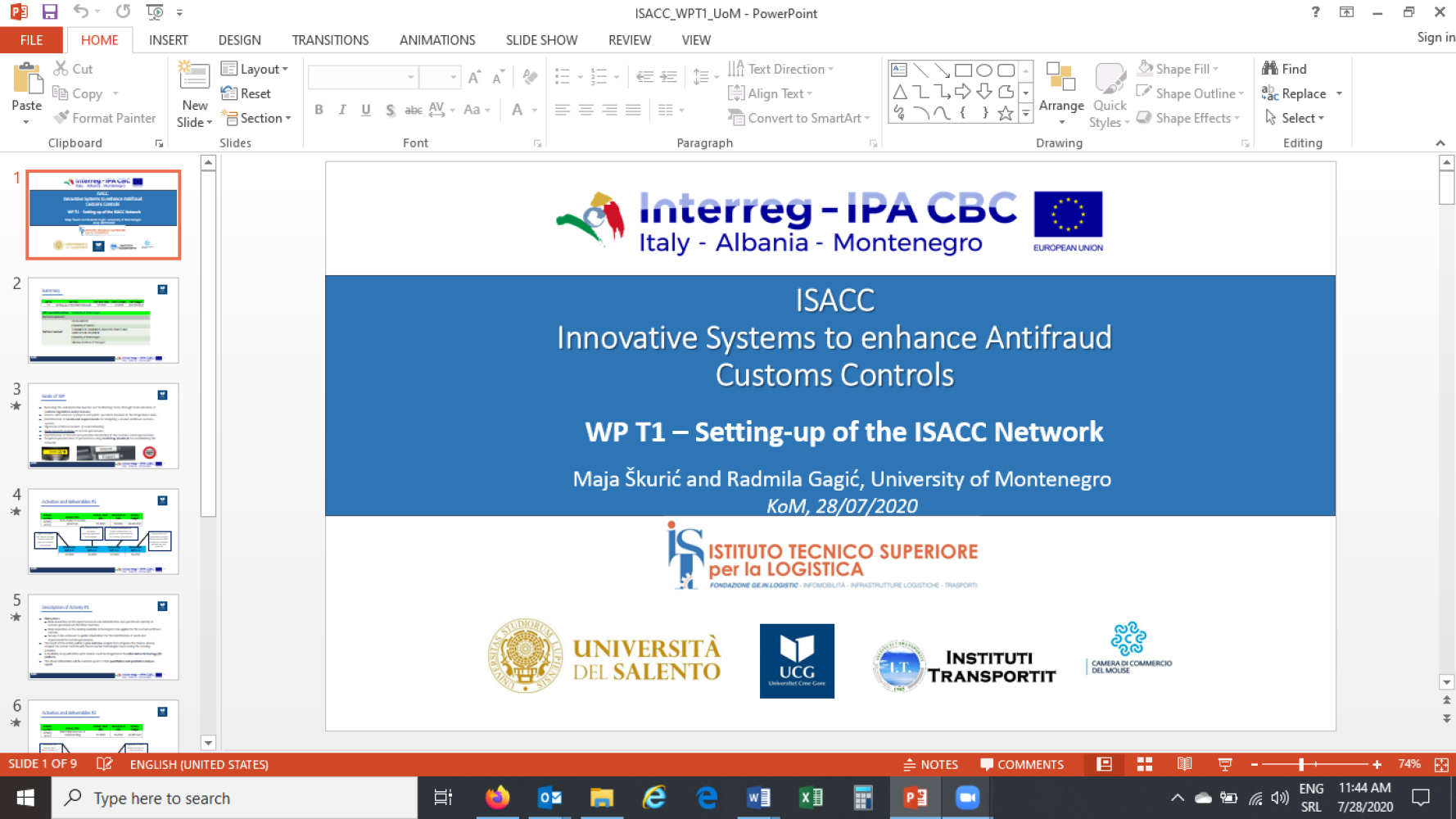
Task: Open Zoom app from Windows taskbar
Action: pyautogui.click(x=967, y=798)
